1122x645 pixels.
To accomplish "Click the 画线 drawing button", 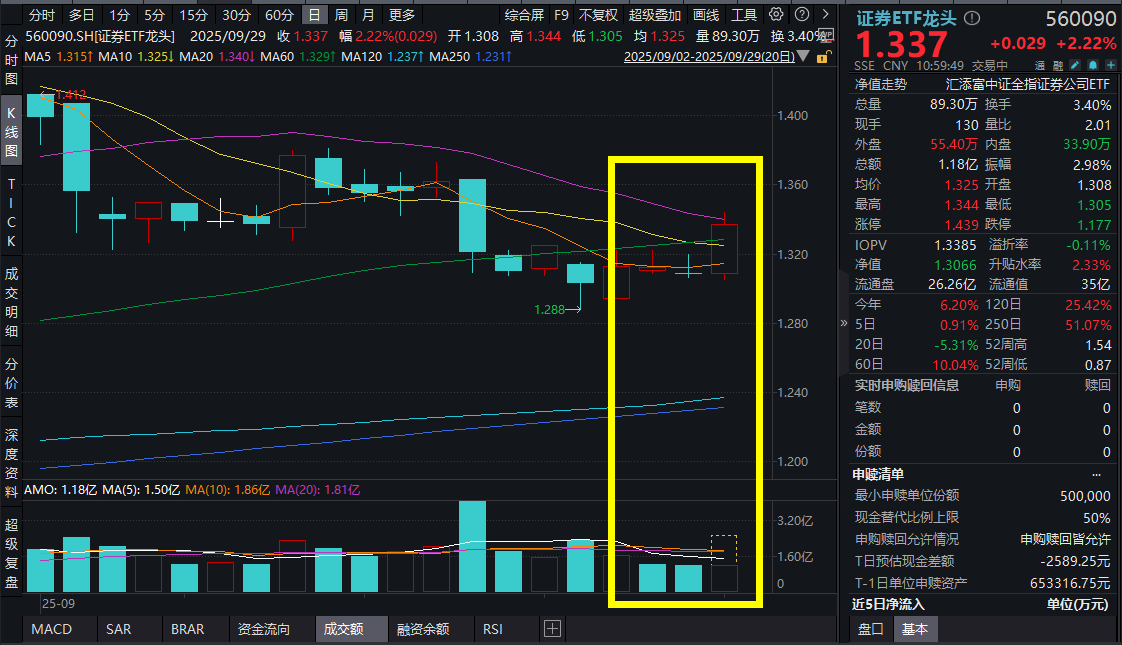I will click(706, 15).
